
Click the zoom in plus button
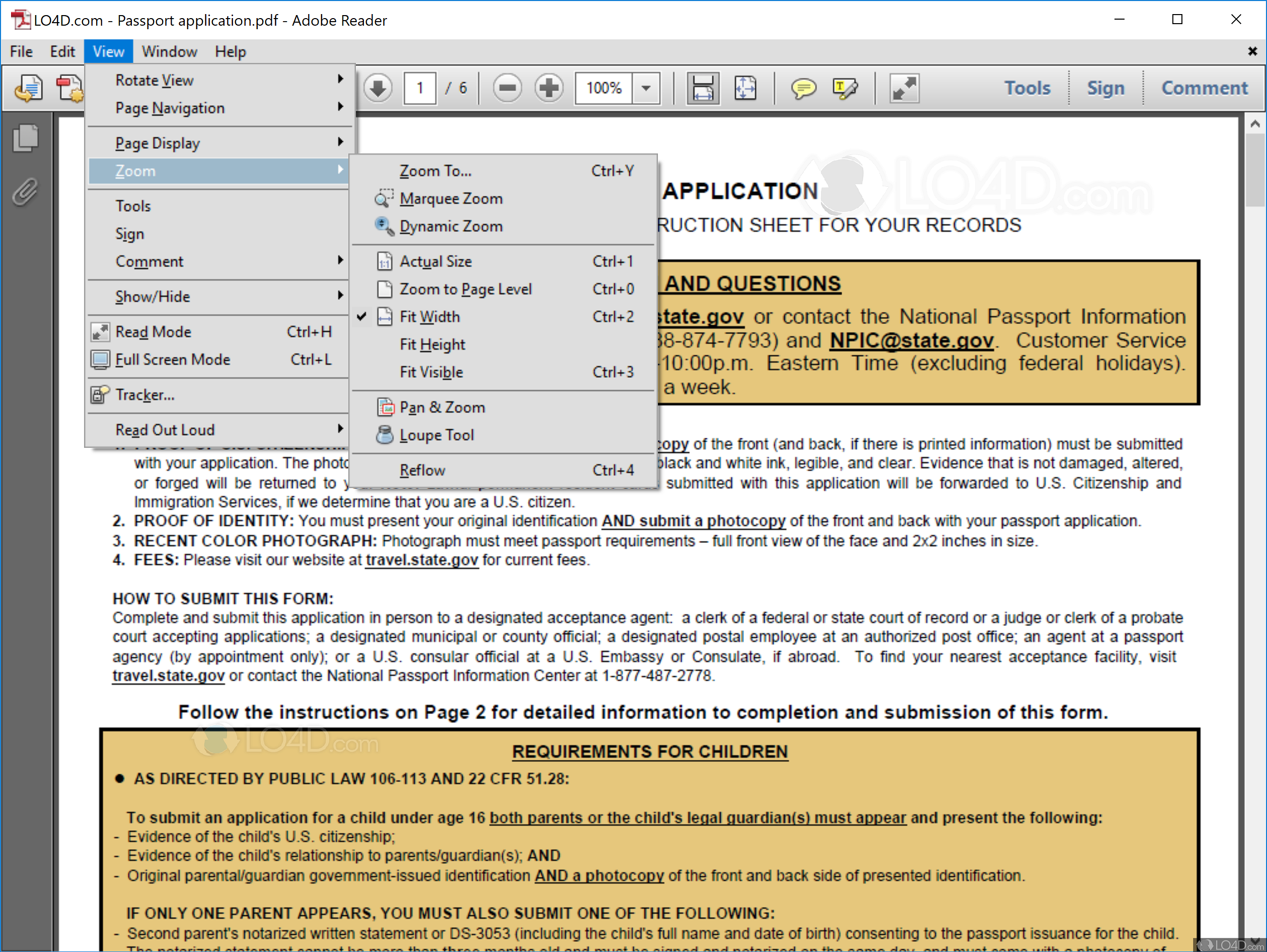pos(548,88)
